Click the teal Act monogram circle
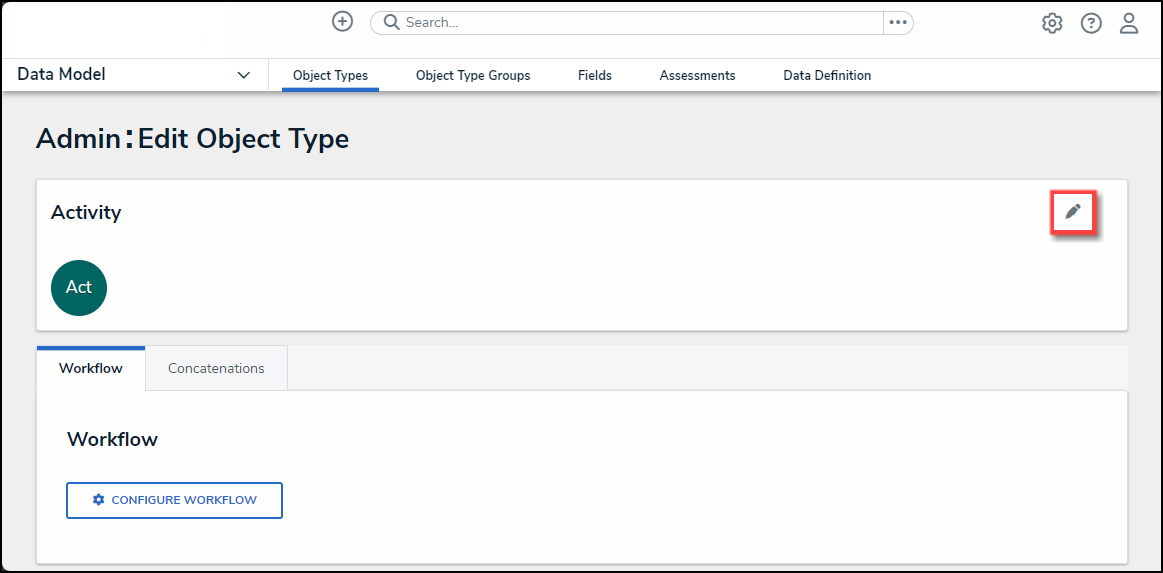Screen dimensions: 1163x573 (x=79, y=287)
